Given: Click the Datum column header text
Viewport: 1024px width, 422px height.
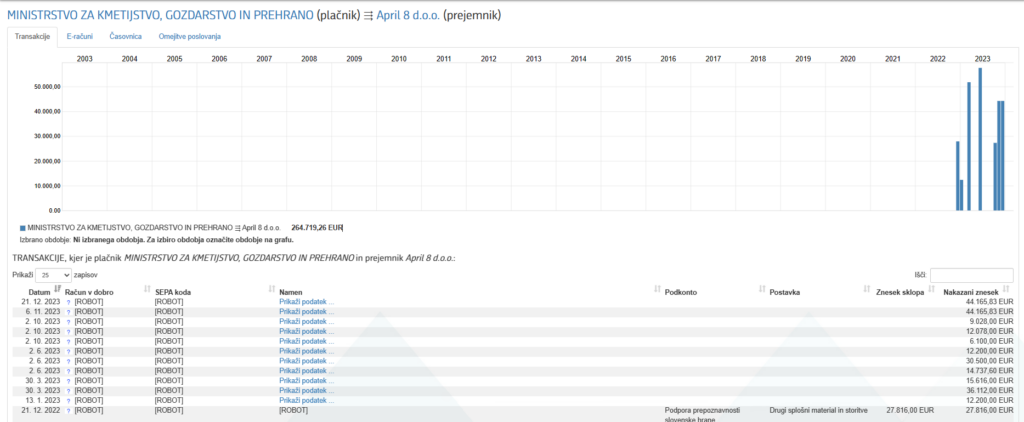Looking at the screenshot, I should pos(39,292).
